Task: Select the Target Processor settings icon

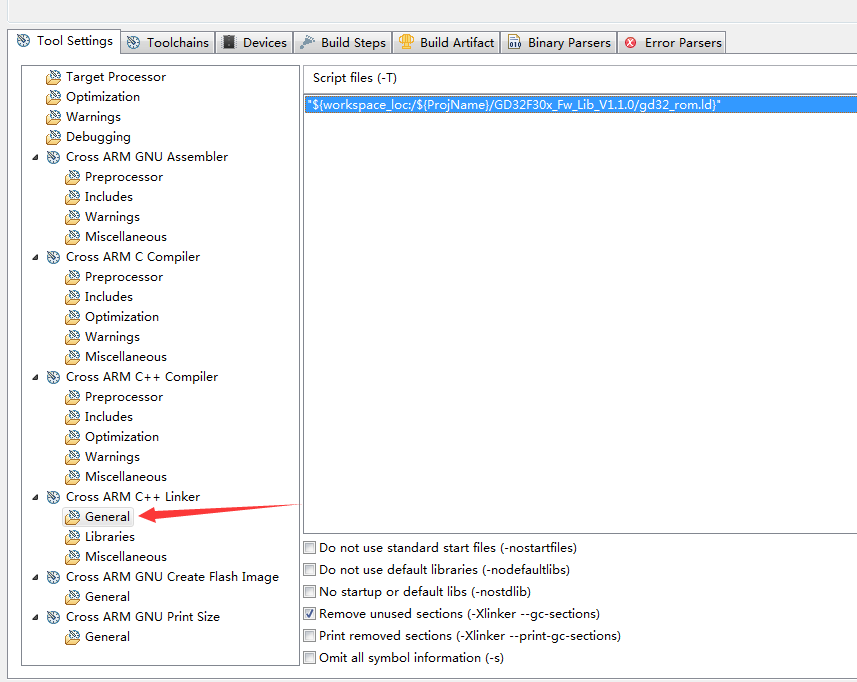Action: point(54,76)
